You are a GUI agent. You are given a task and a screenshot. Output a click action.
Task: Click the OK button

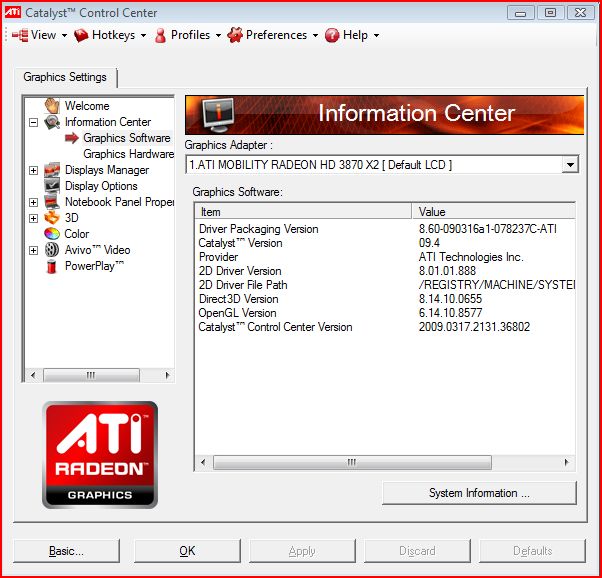tap(187, 551)
